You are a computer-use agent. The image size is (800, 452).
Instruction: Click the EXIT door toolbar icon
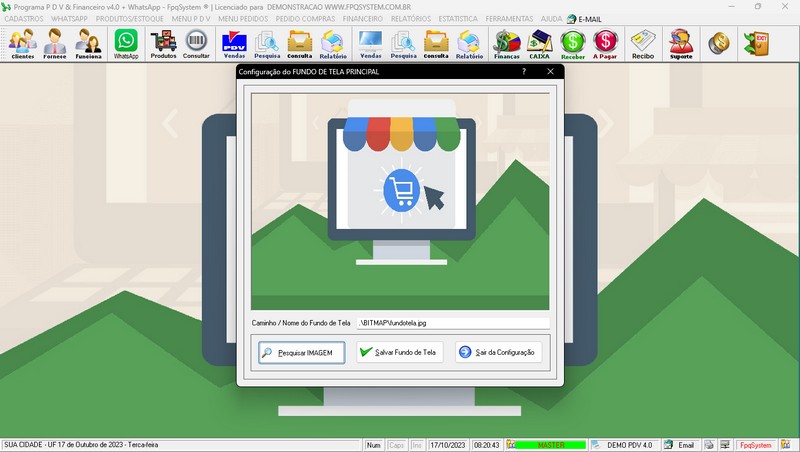click(x=756, y=43)
